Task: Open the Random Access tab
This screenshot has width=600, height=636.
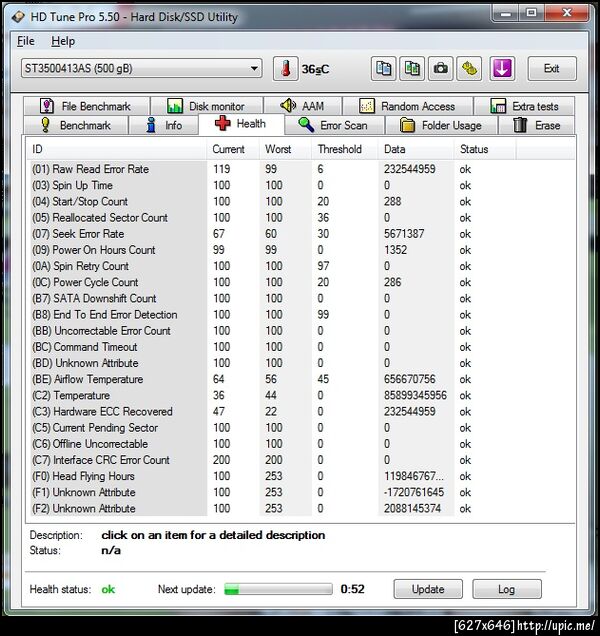Action: coord(407,106)
